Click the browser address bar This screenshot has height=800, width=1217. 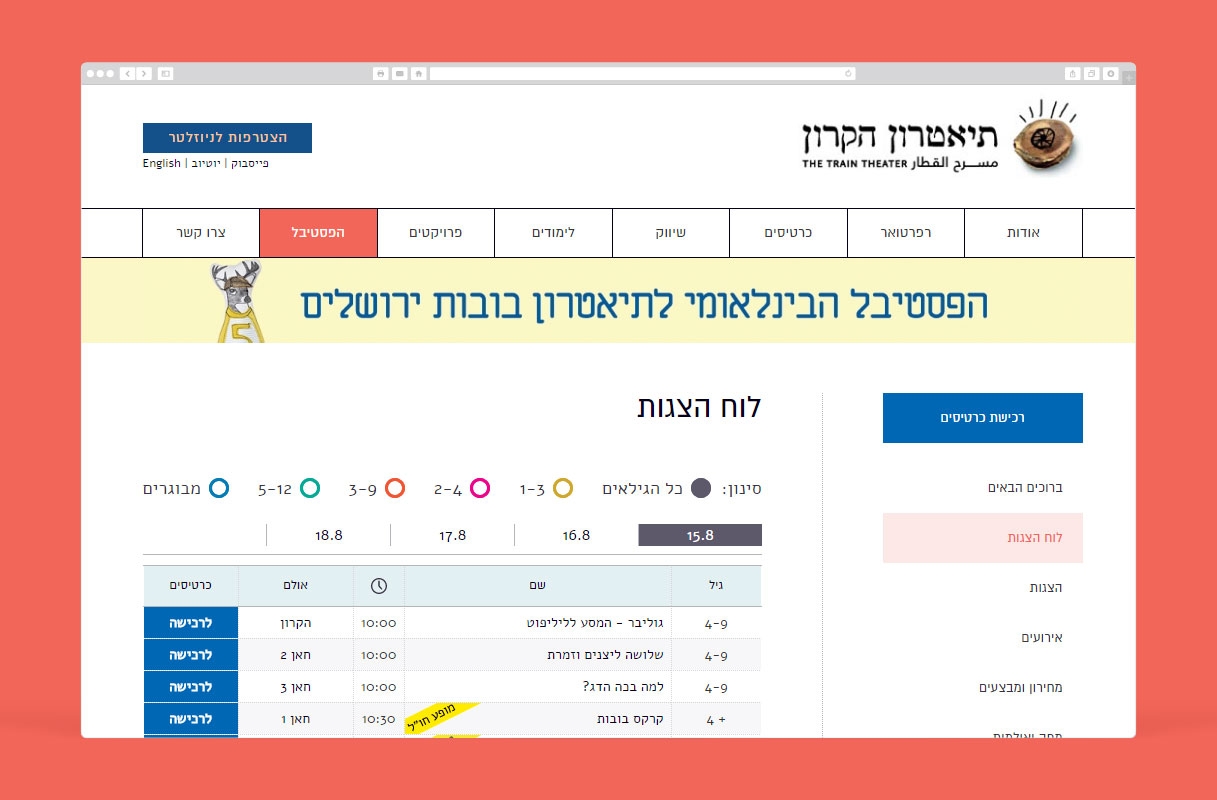(x=640, y=74)
